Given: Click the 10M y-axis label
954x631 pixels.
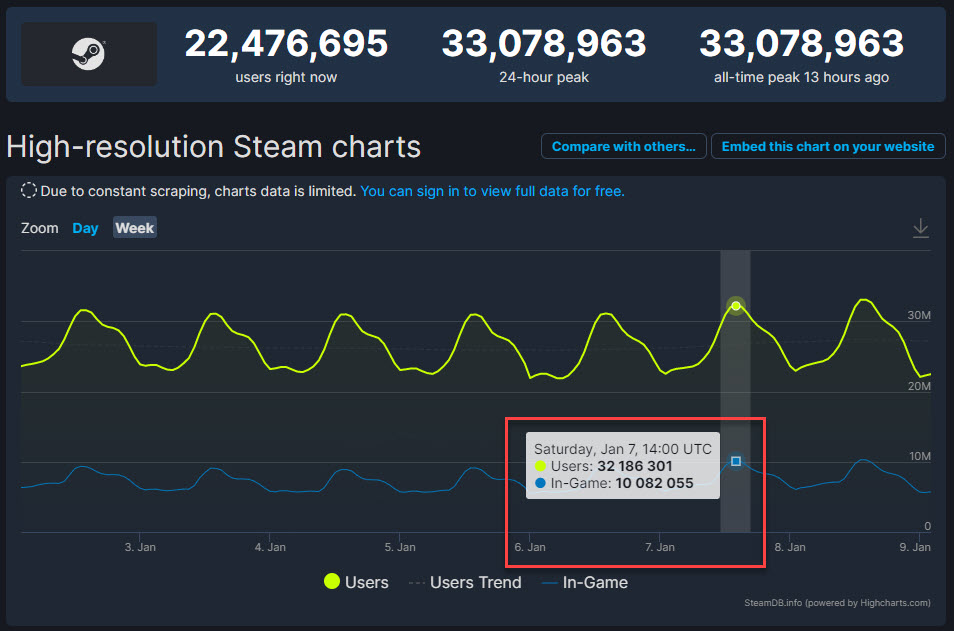Looking at the screenshot, I should point(919,456).
